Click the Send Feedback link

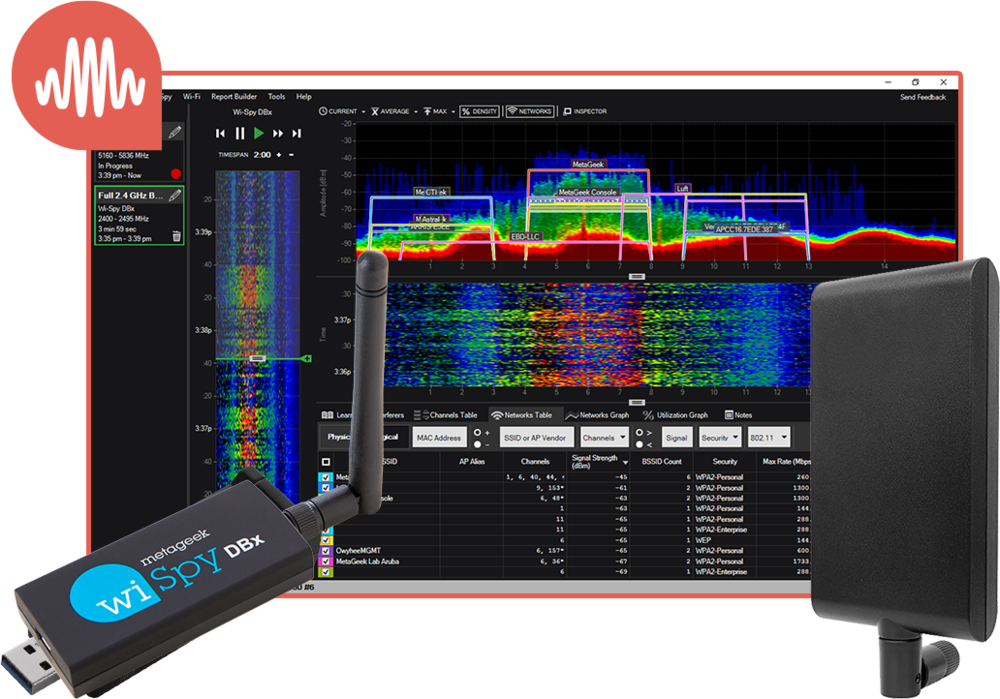coord(922,97)
